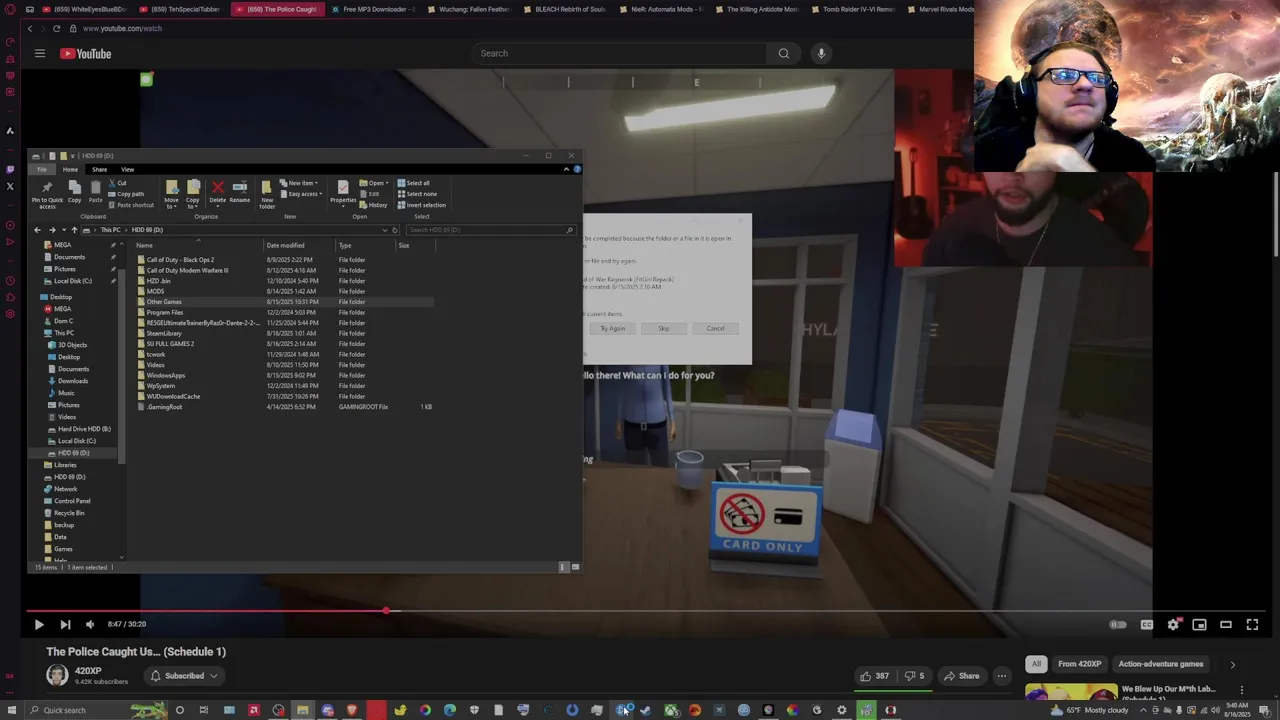The image size is (1280, 720).
Task: Click Cut in the Clipboard group
Action: pyautogui.click(x=118, y=183)
